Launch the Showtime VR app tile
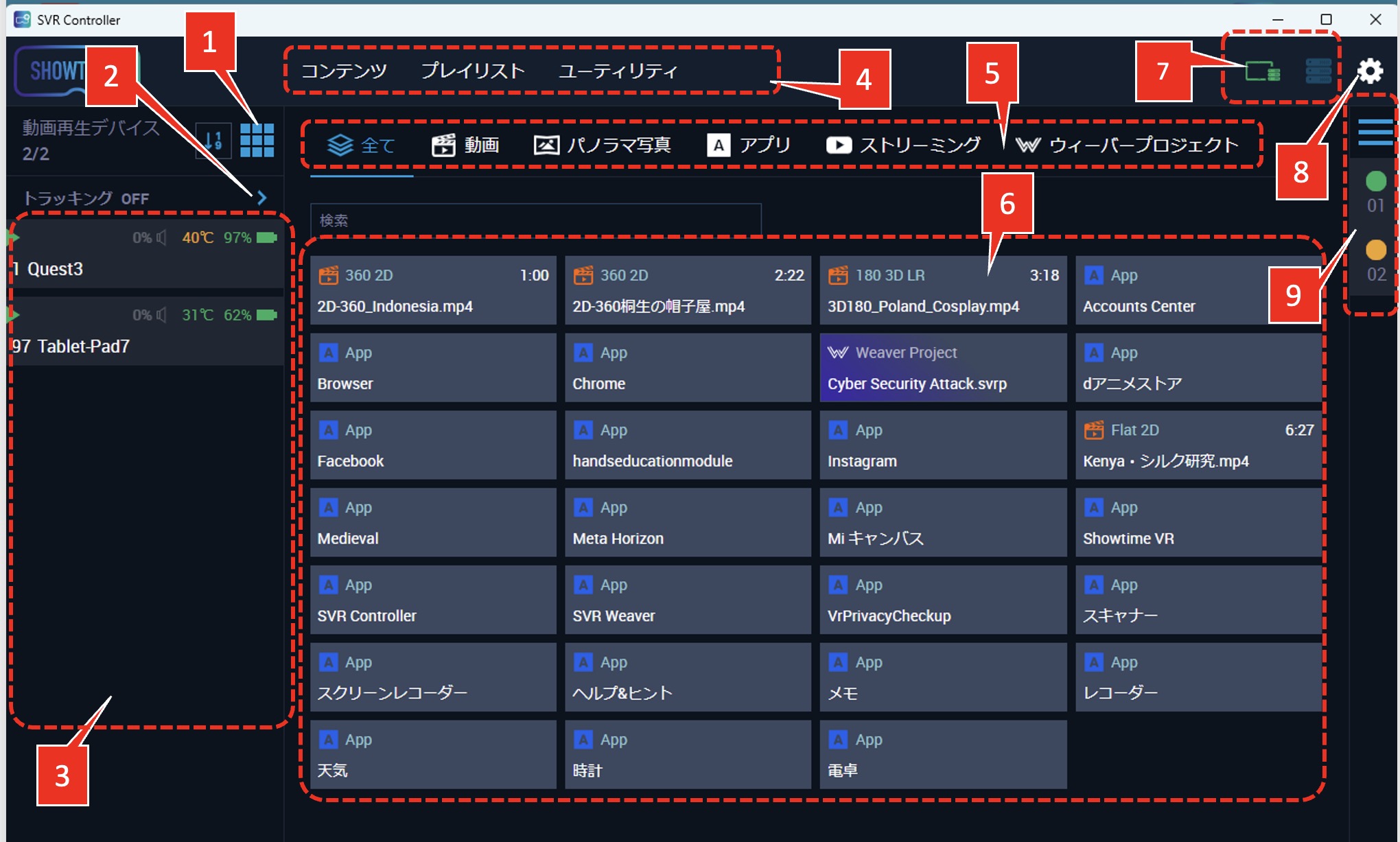Screen dimensions: 1400x842 tap(1198, 522)
